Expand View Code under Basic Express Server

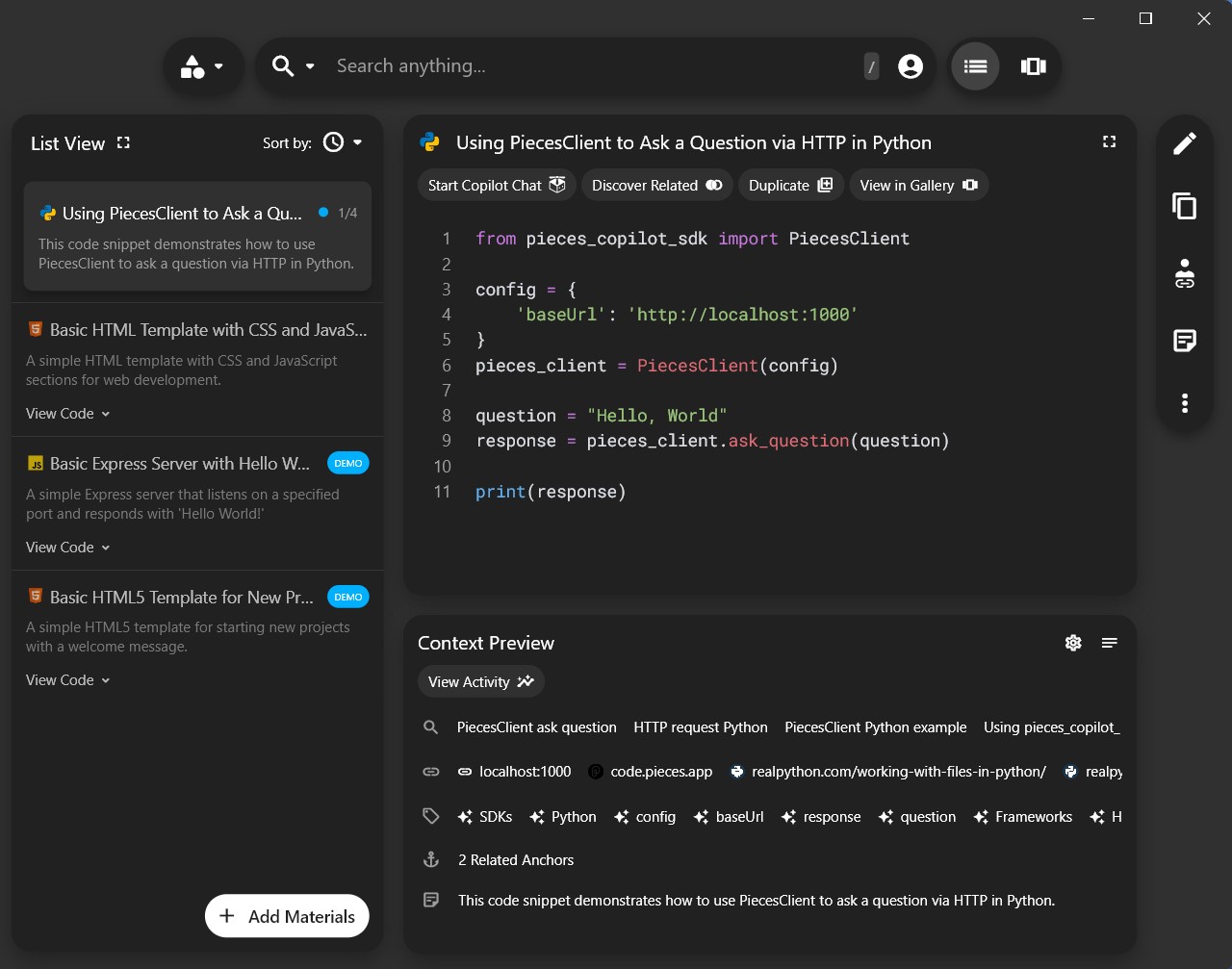tap(68, 548)
